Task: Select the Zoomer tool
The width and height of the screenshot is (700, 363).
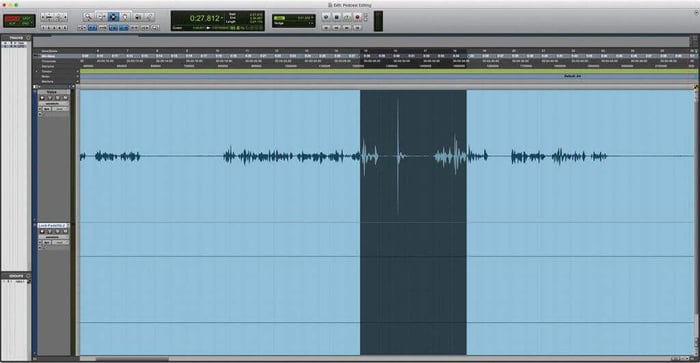Action: pyautogui.click(x=88, y=17)
